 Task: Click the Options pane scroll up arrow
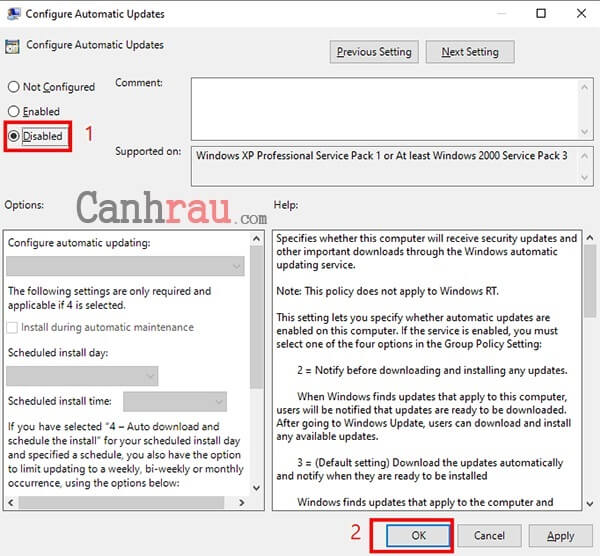coord(256,239)
